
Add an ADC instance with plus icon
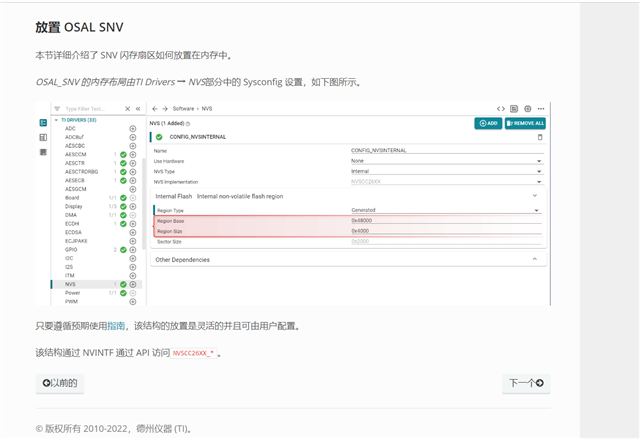click(x=133, y=129)
